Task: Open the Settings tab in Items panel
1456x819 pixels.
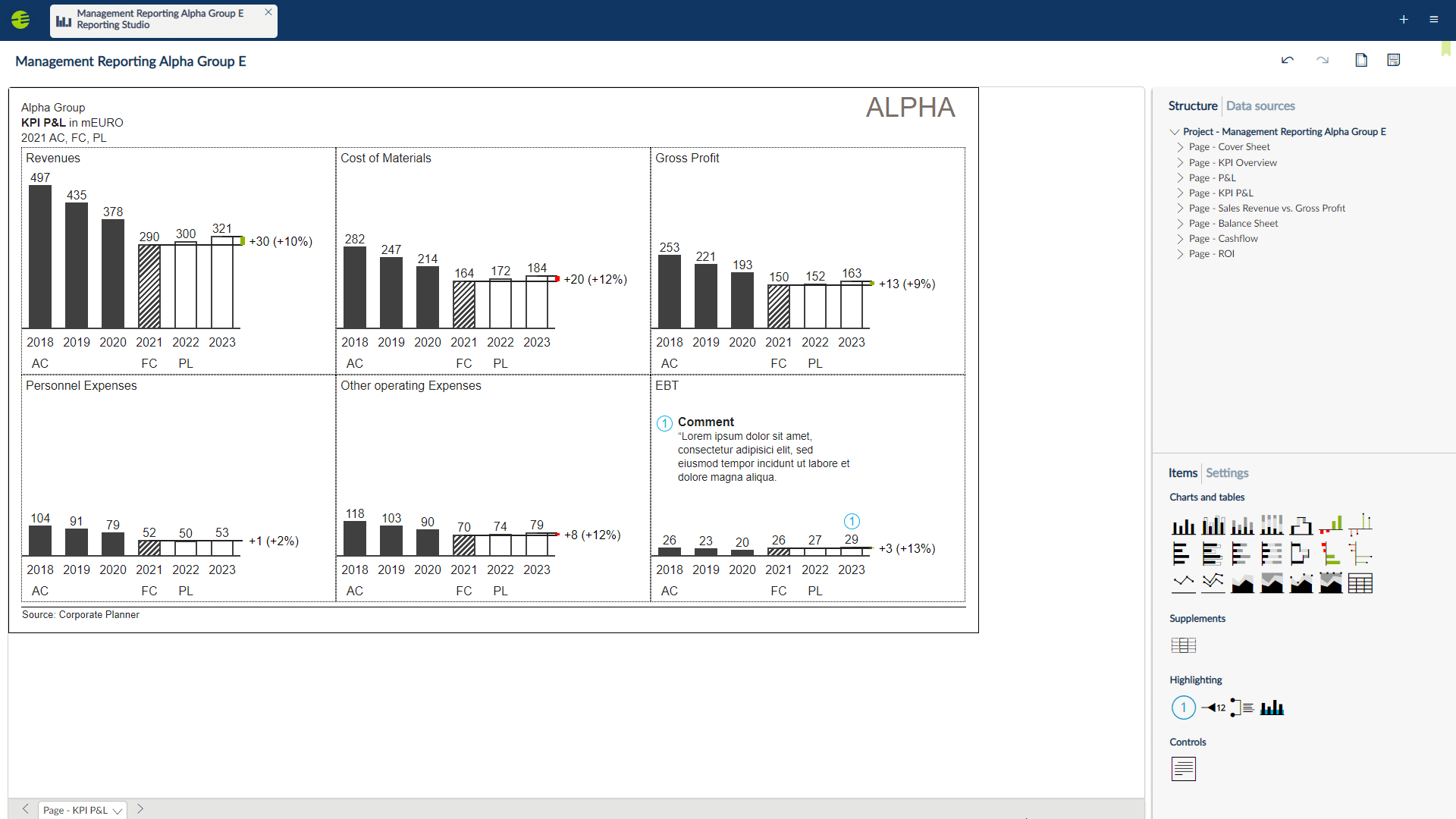Action: tap(1226, 472)
